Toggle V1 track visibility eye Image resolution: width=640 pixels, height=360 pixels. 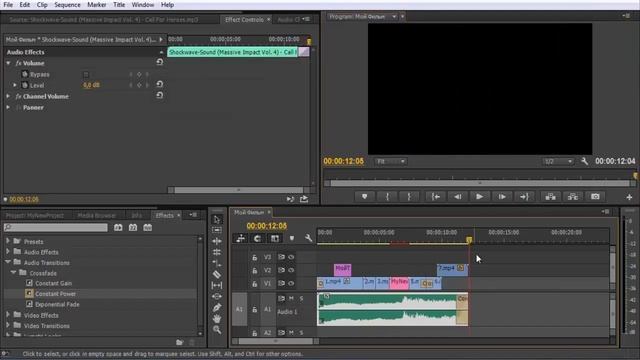(x=291, y=283)
